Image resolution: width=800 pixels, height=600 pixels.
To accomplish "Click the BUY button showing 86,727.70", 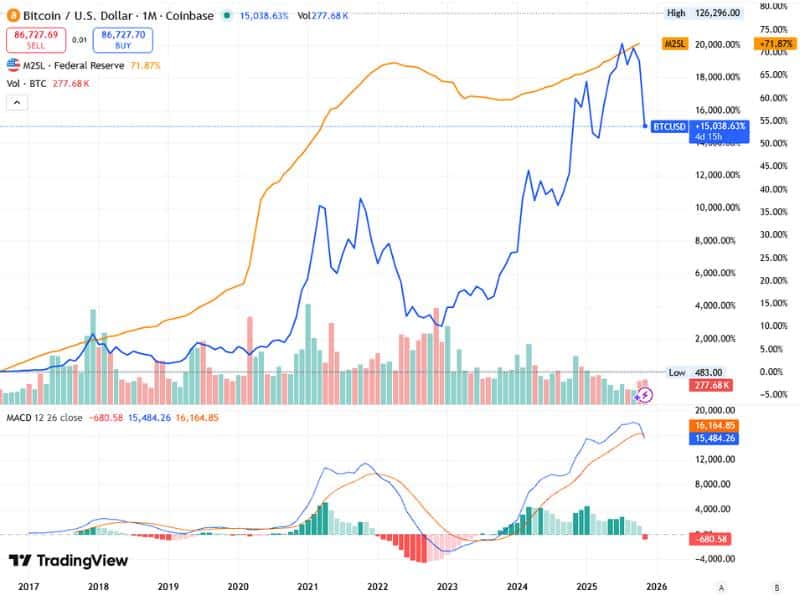I will click(x=122, y=37).
